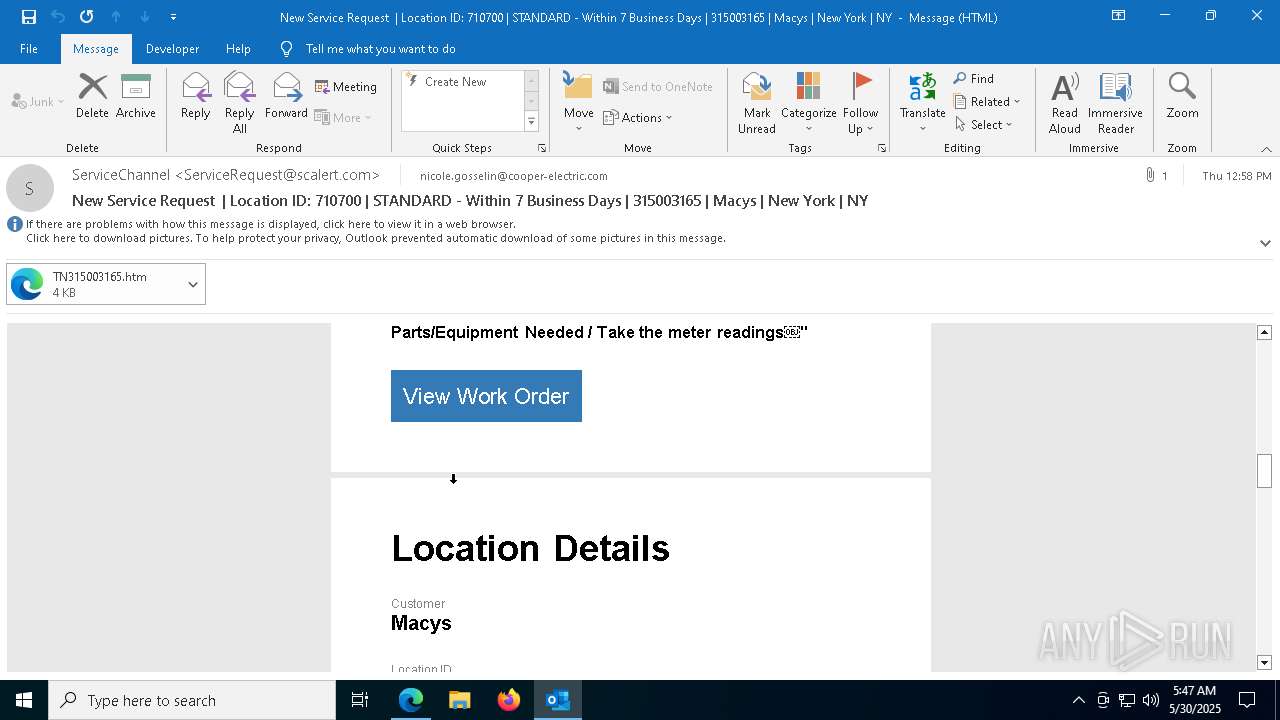Open the Move folder dropdown
Screen dimensions: 1280x720
pyautogui.click(x=578, y=103)
